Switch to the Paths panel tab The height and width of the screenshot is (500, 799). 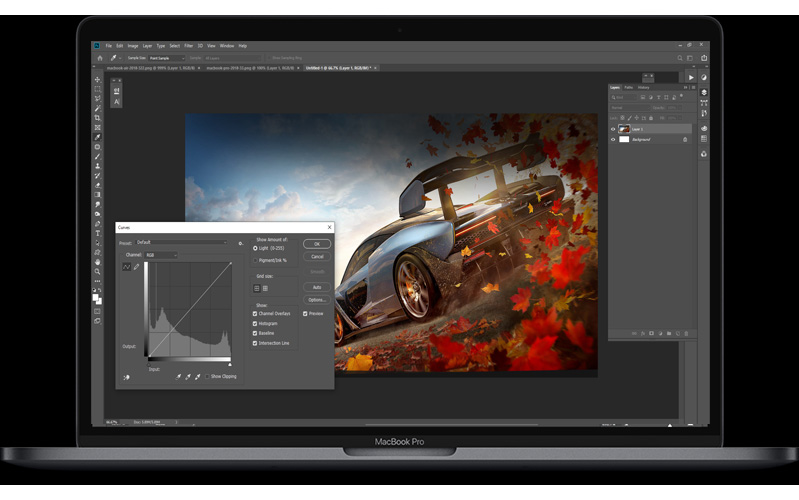coord(629,87)
